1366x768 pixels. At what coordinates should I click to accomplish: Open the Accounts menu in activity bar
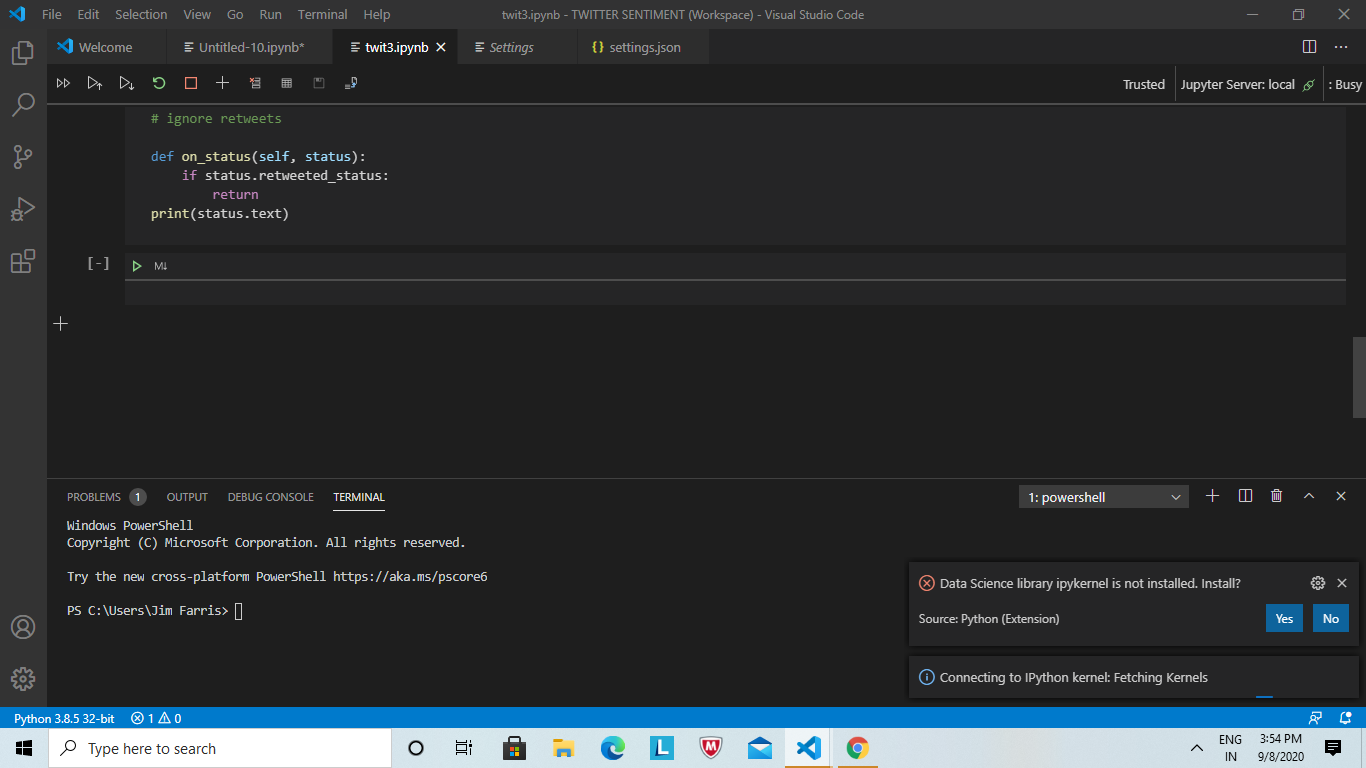23,627
